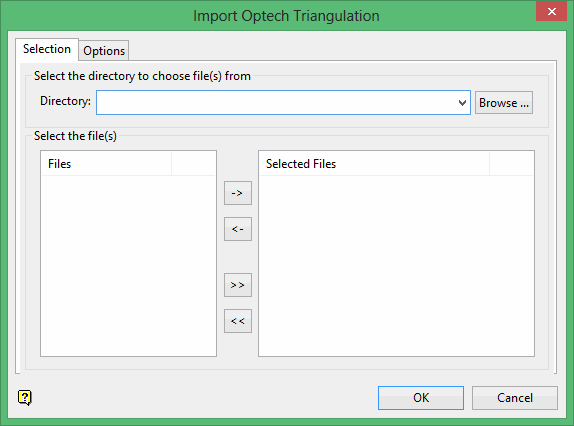Expand the Directory dropdown arrow

(x=462, y=103)
